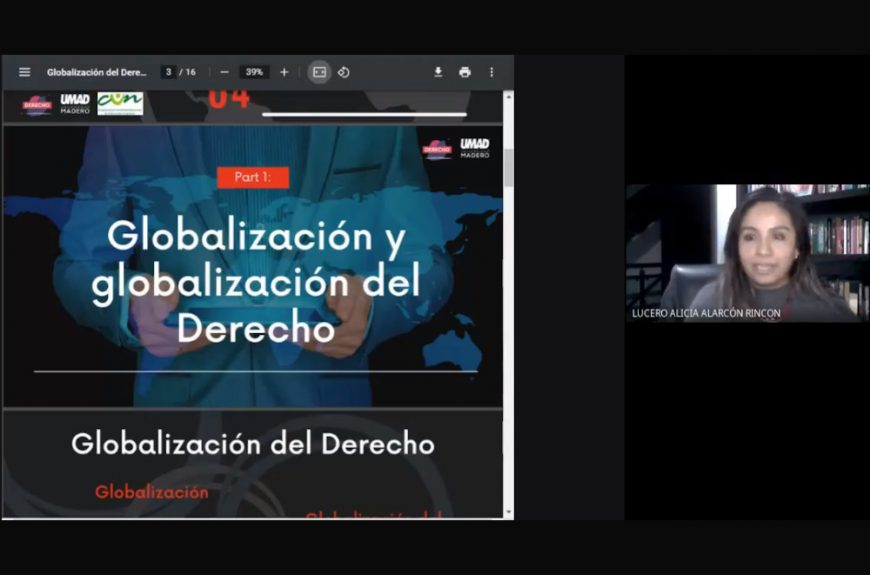
Task: Open the PDF sidebar hamburger menu
Action: [24, 72]
